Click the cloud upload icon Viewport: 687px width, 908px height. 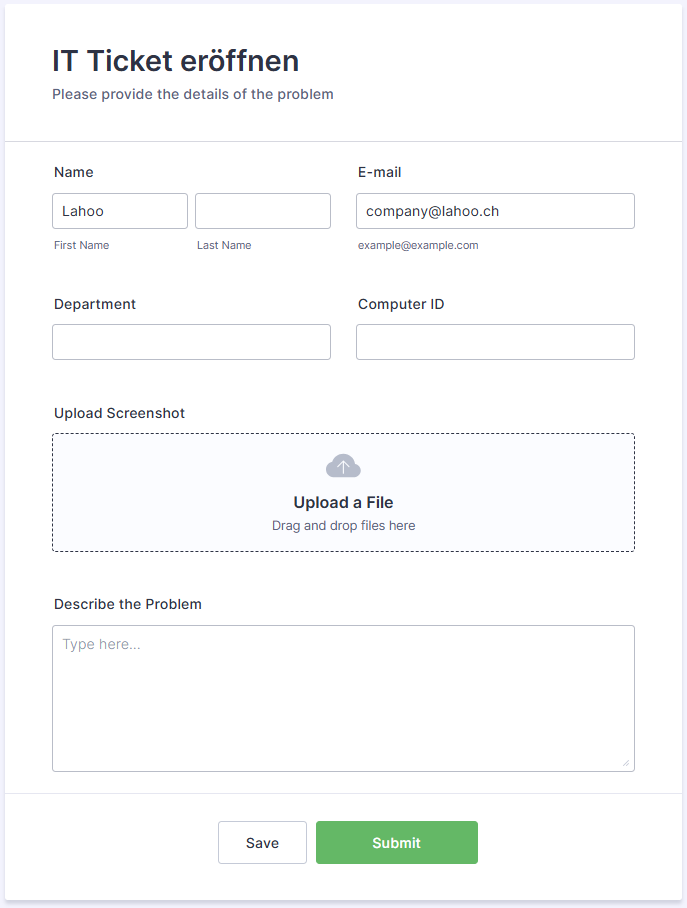click(344, 466)
